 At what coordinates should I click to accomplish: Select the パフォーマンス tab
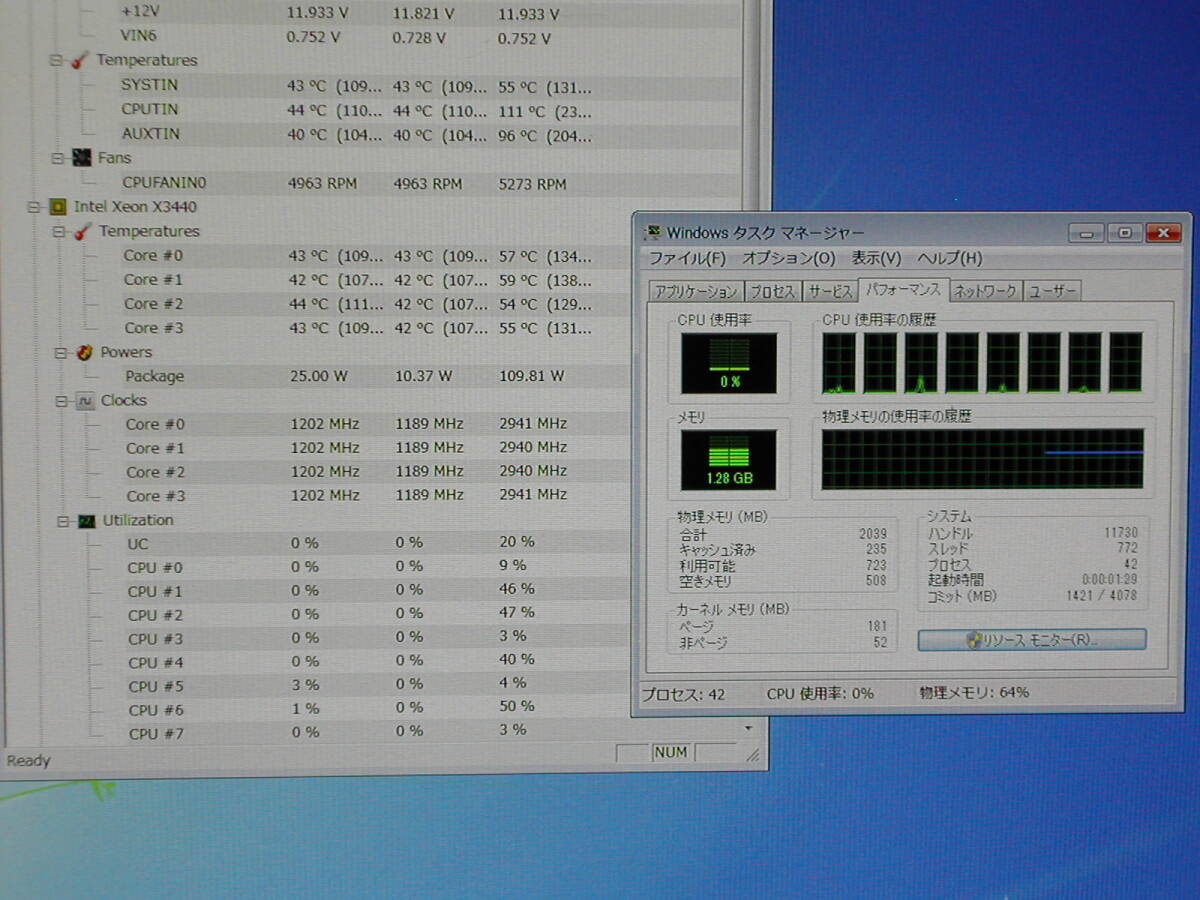click(x=903, y=290)
